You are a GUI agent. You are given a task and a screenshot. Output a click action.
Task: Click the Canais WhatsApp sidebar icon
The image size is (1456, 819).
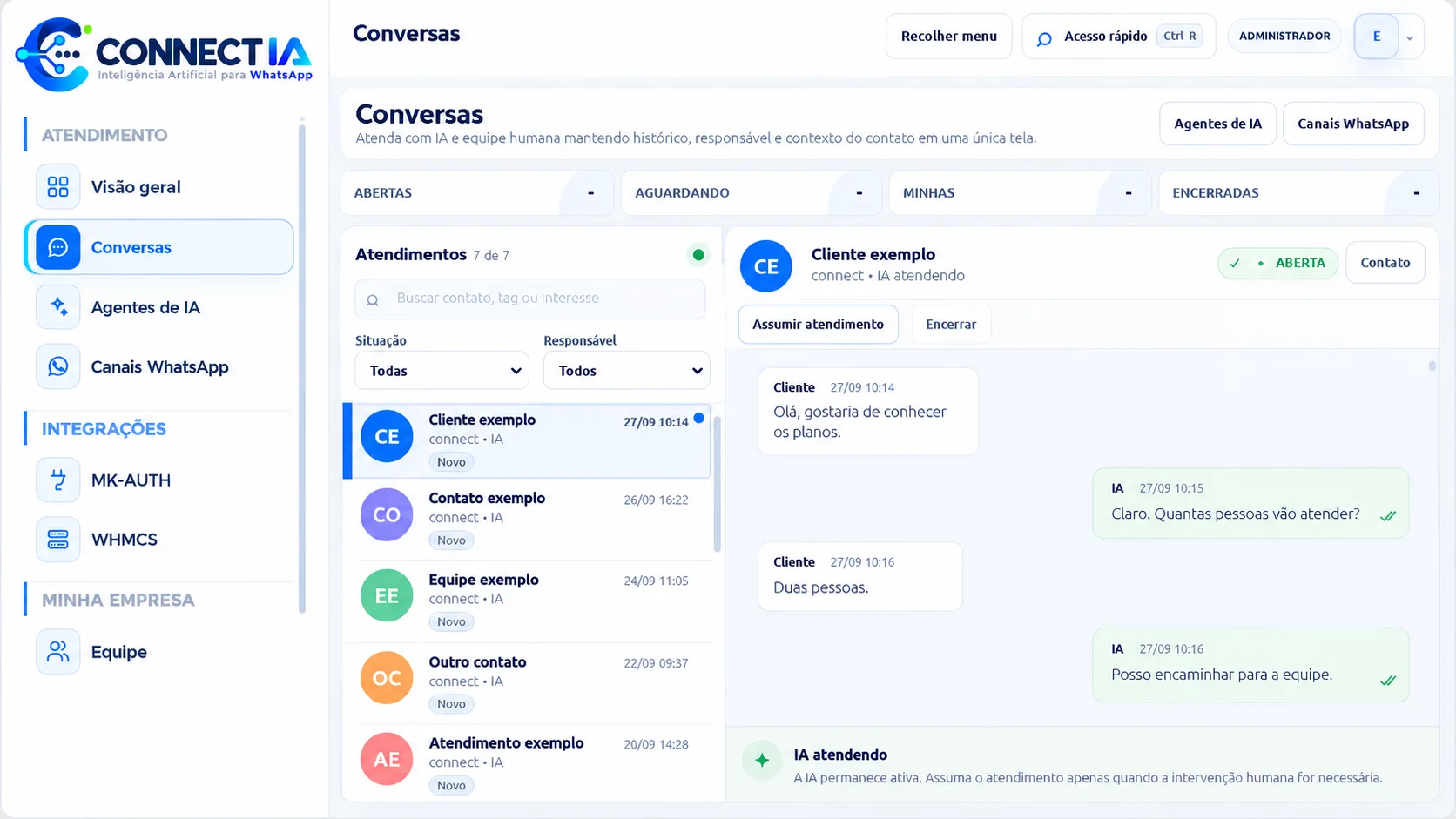pos(58,366)
